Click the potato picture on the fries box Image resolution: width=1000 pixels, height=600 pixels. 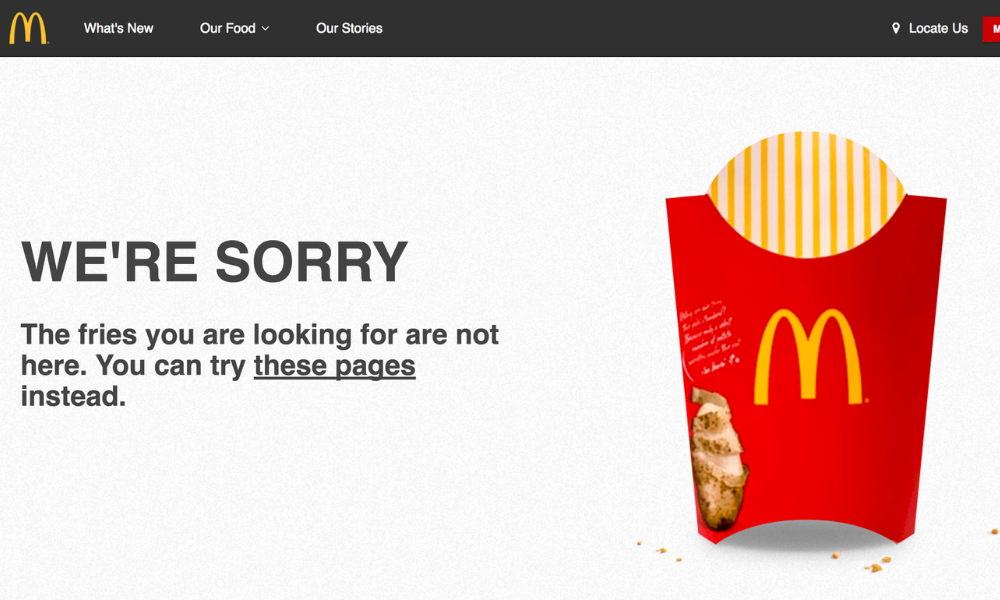click(x=717, y=457)
